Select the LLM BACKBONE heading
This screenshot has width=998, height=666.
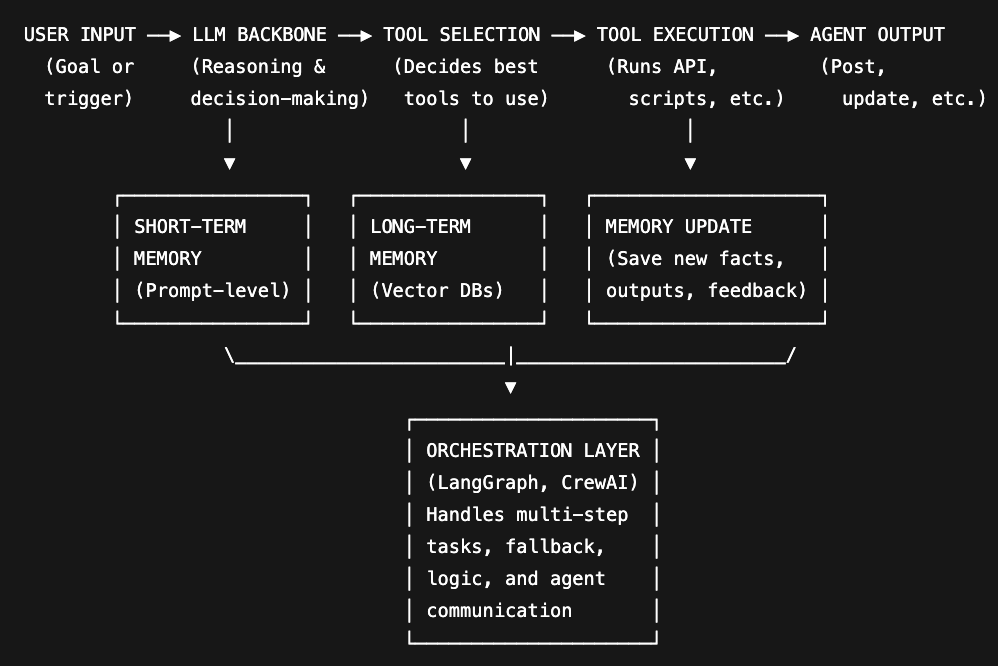(259, 35)
